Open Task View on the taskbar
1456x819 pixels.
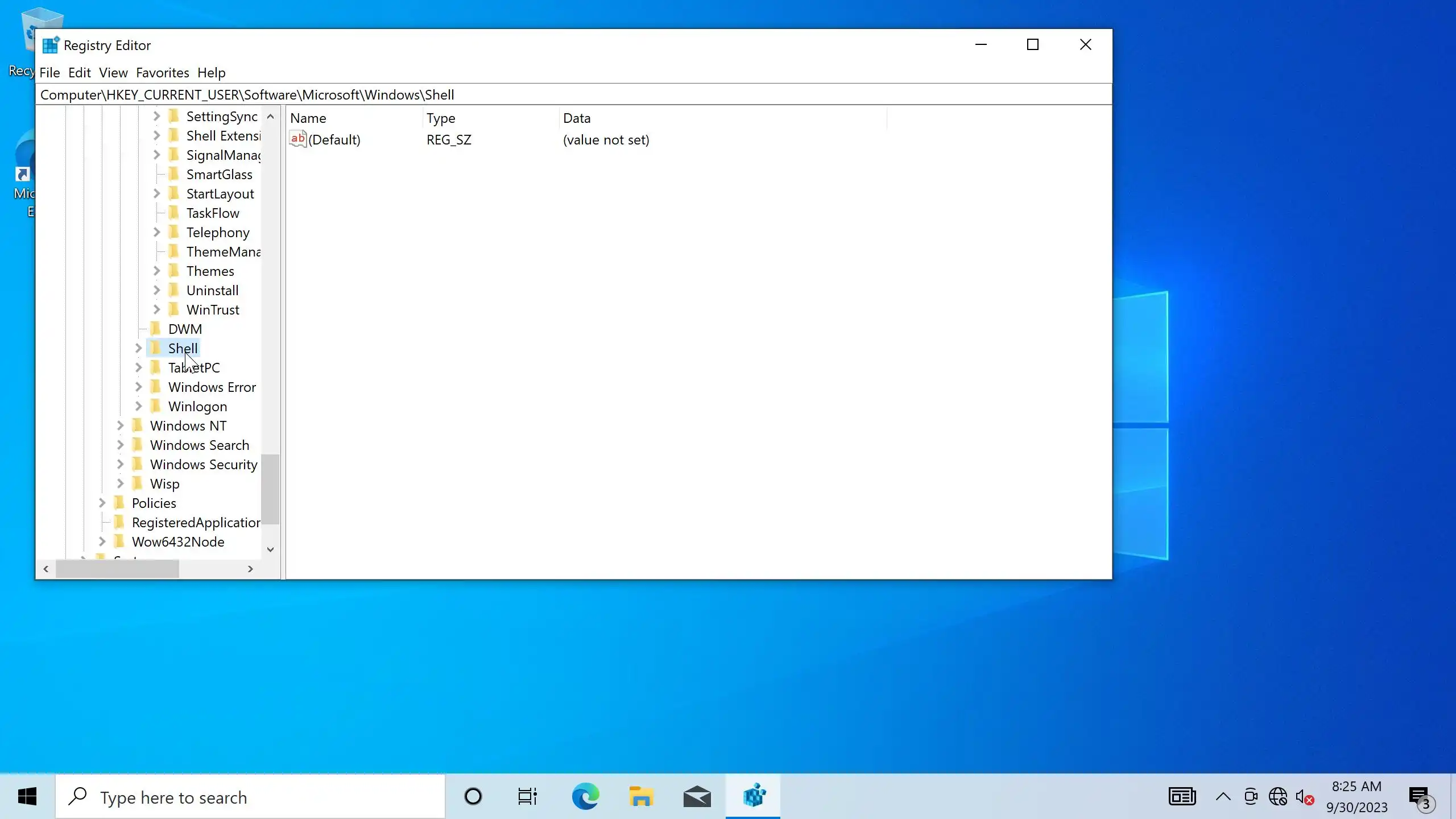click(527, 796)
